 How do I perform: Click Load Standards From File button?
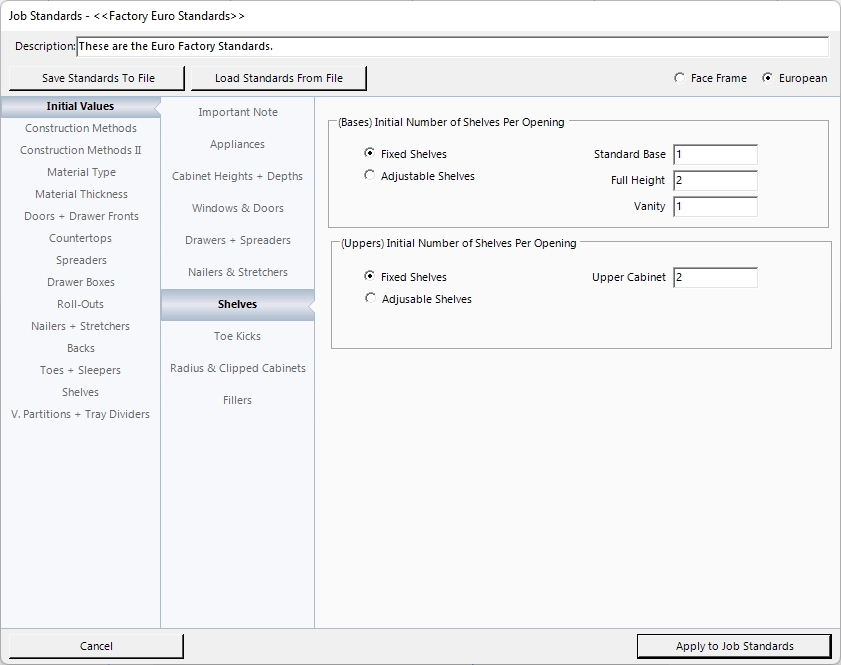coord(278,78)
